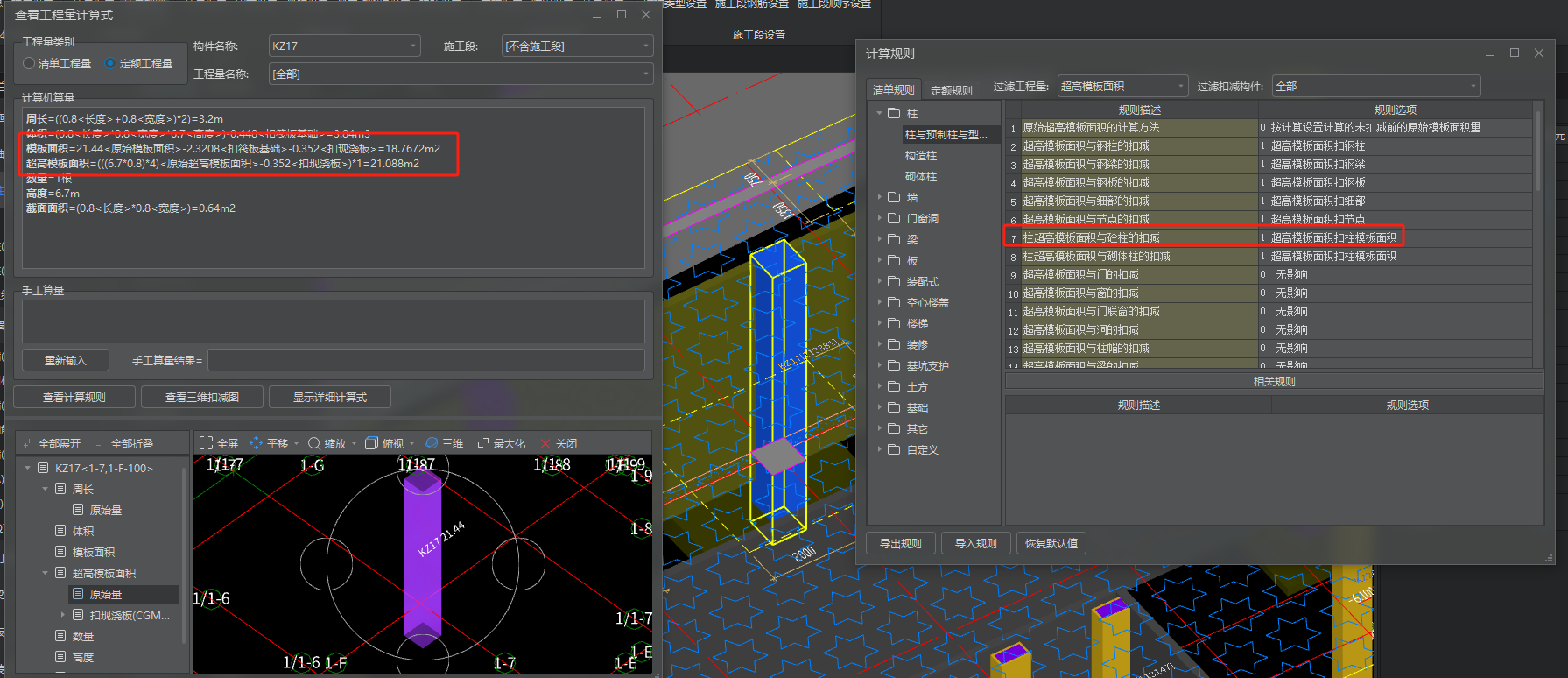Click the folder icon beside 板
The height and width of the screenshot is (678, 1568).
tap(894, 260)
